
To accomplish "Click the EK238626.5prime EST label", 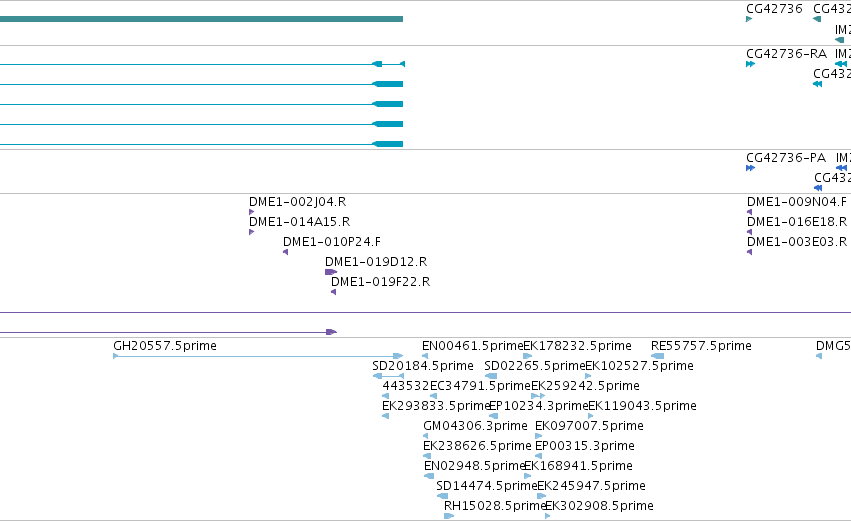I will [477, 447].
